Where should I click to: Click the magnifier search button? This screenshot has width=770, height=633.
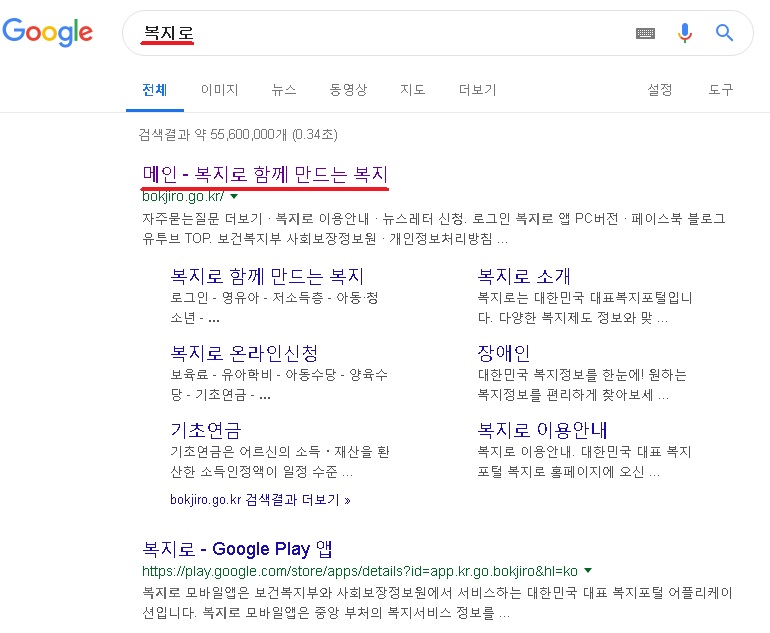click(724, 33)
